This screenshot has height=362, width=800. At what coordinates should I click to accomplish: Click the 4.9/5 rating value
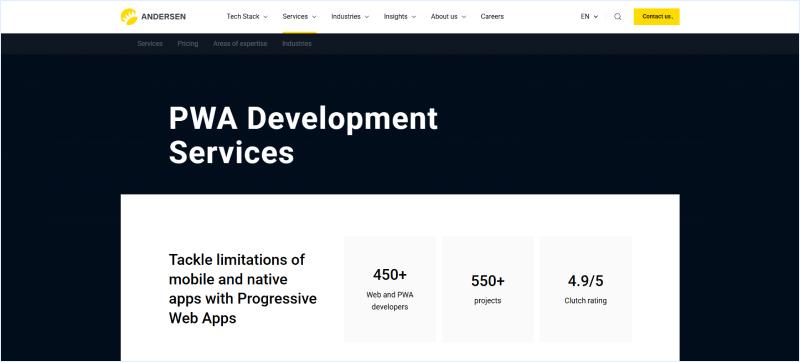pyautogui.click(x=586, y=281)
